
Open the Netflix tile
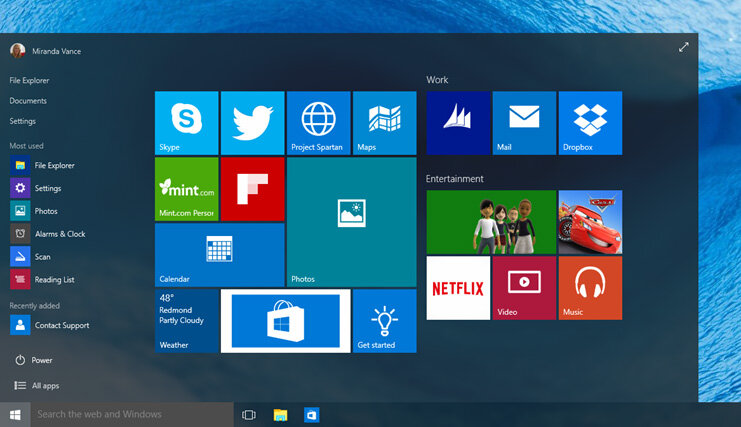click(x=458, y=288)
